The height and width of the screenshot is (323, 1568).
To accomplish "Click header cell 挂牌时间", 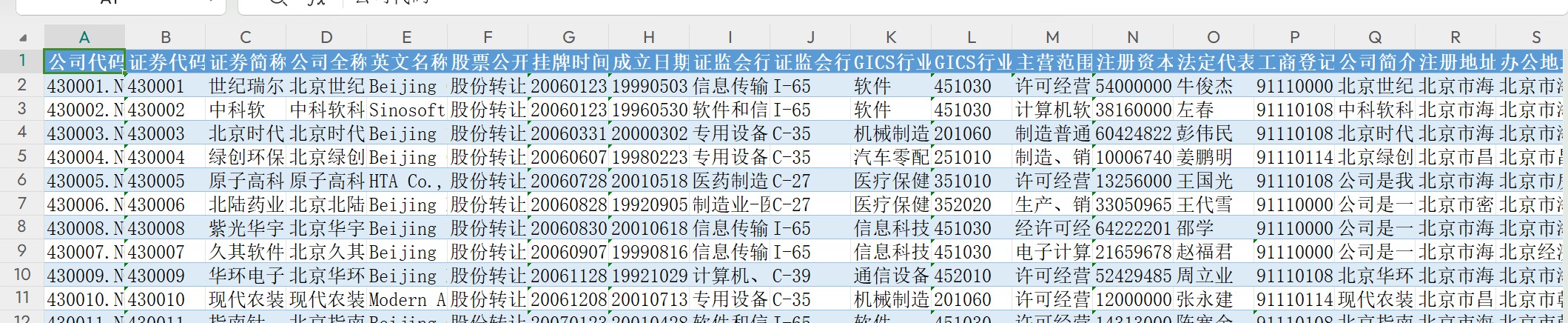I will click(568, 61).
